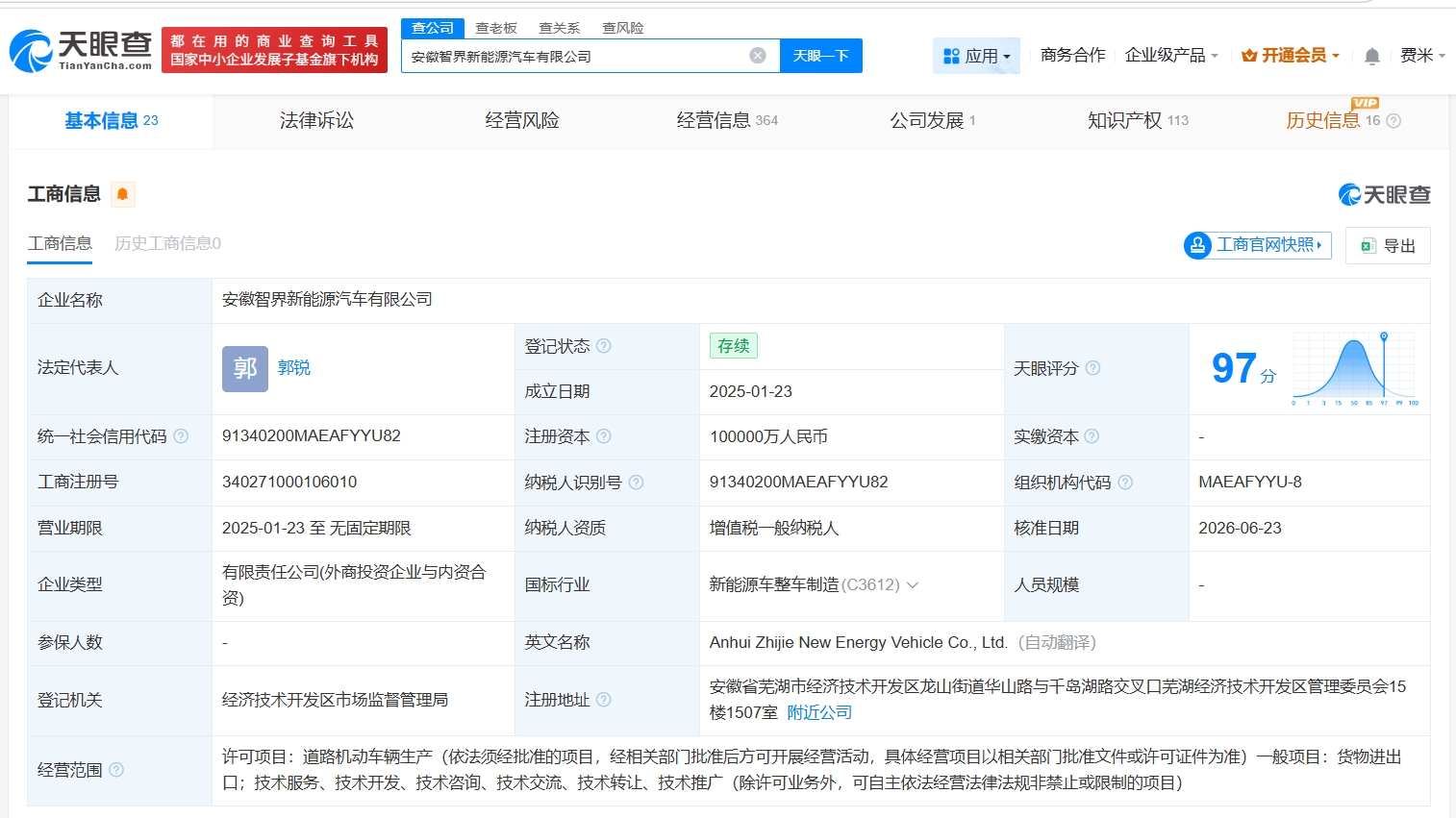
Task: Open the notification bell icon
Action: 1372,56
